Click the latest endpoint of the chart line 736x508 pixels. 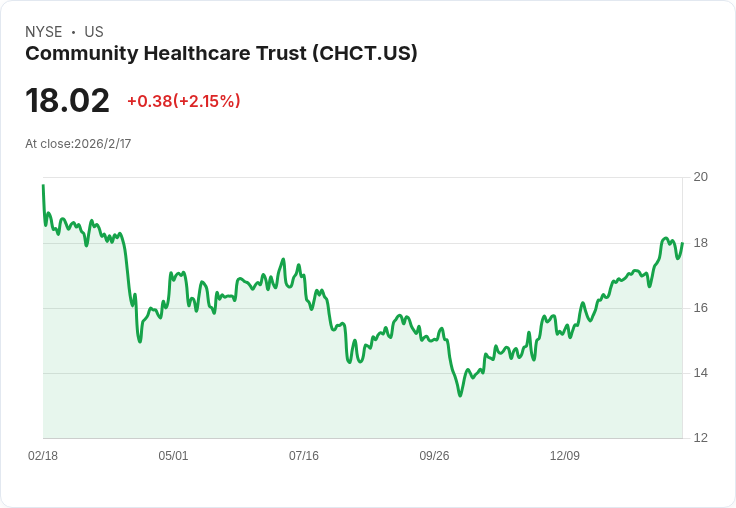pyautogui.click(x=682, y=243)
